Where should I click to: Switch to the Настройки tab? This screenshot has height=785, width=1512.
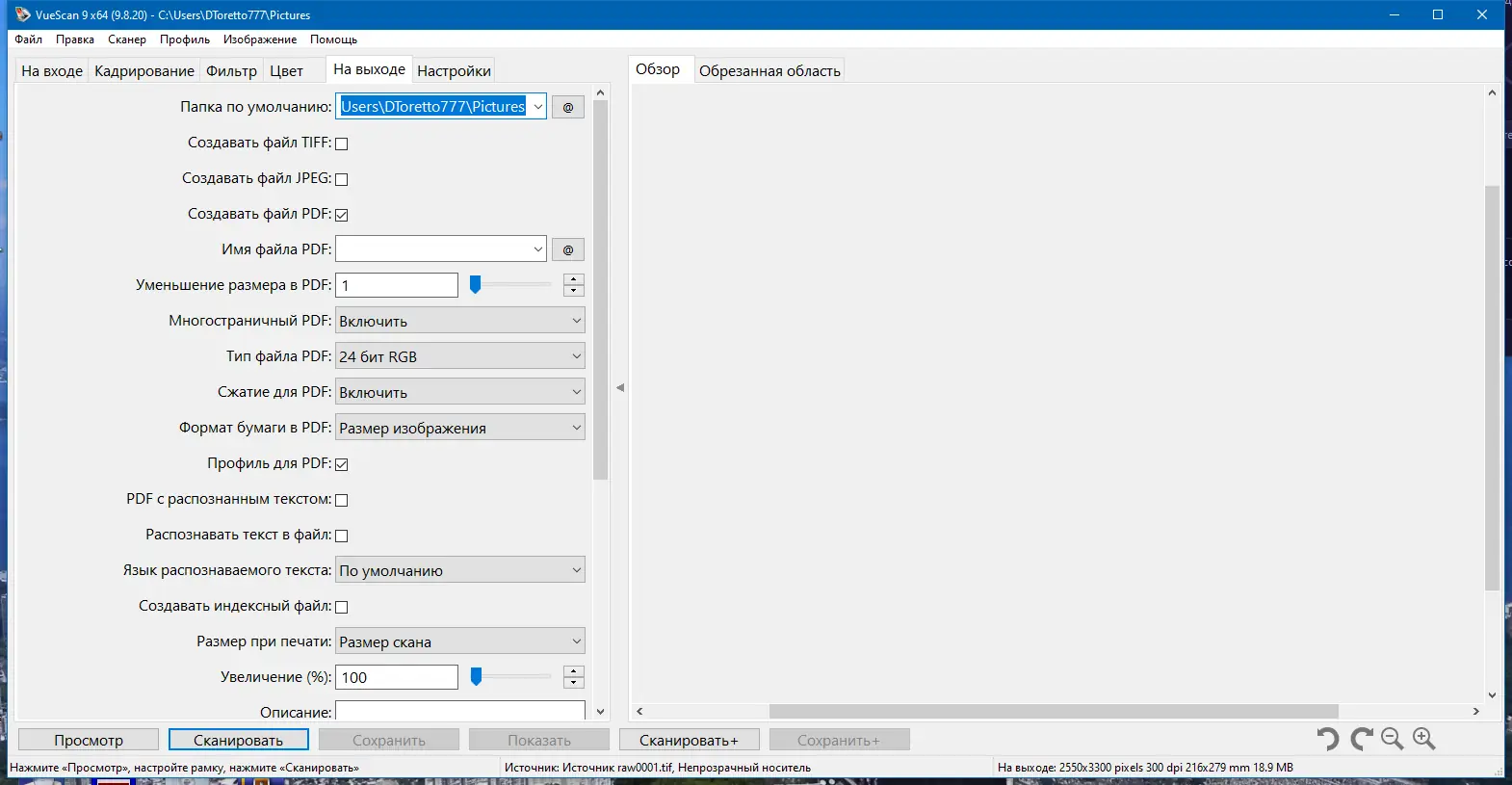454,71
